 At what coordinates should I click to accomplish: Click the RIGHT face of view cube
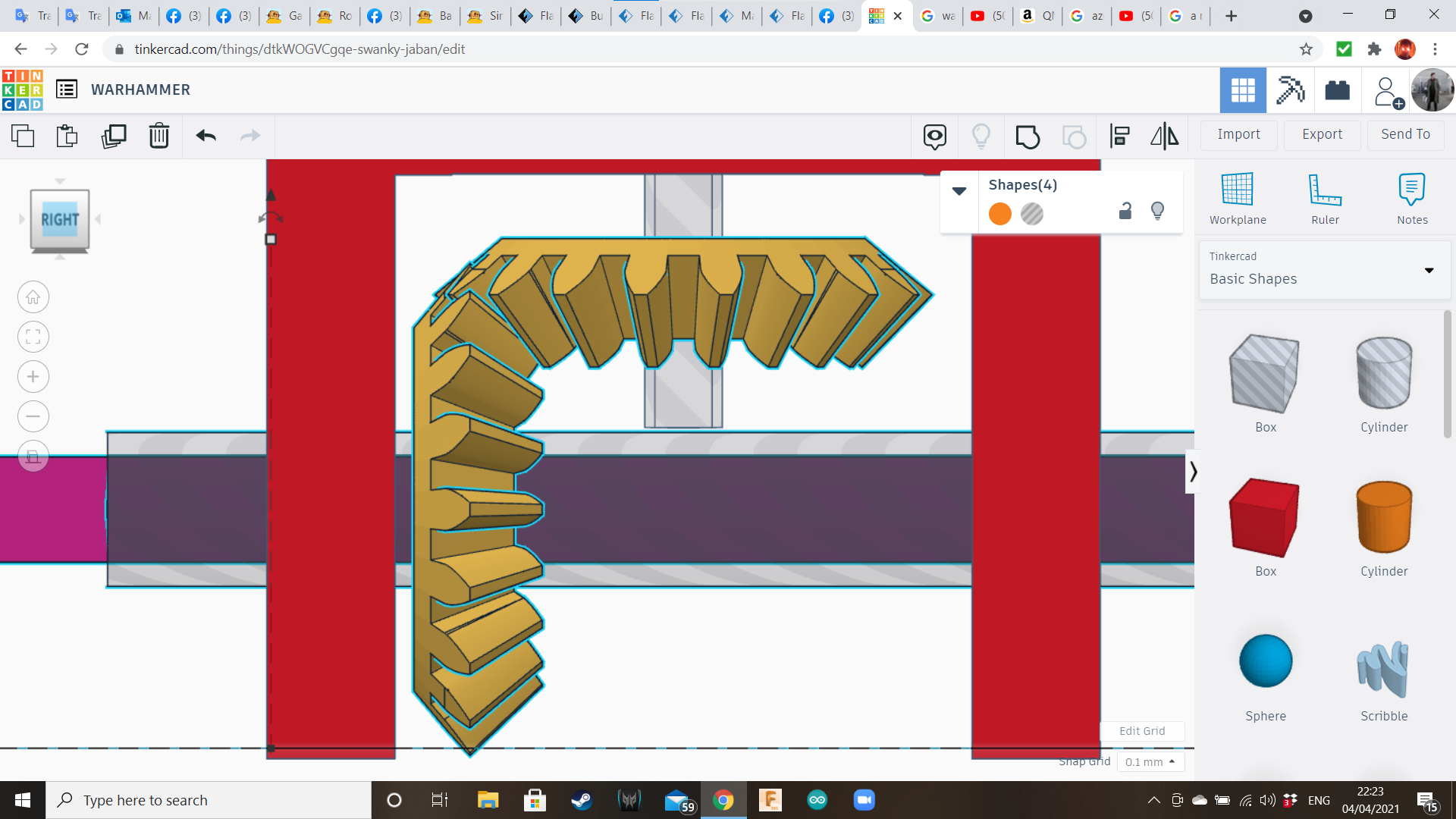coord(60,220)
